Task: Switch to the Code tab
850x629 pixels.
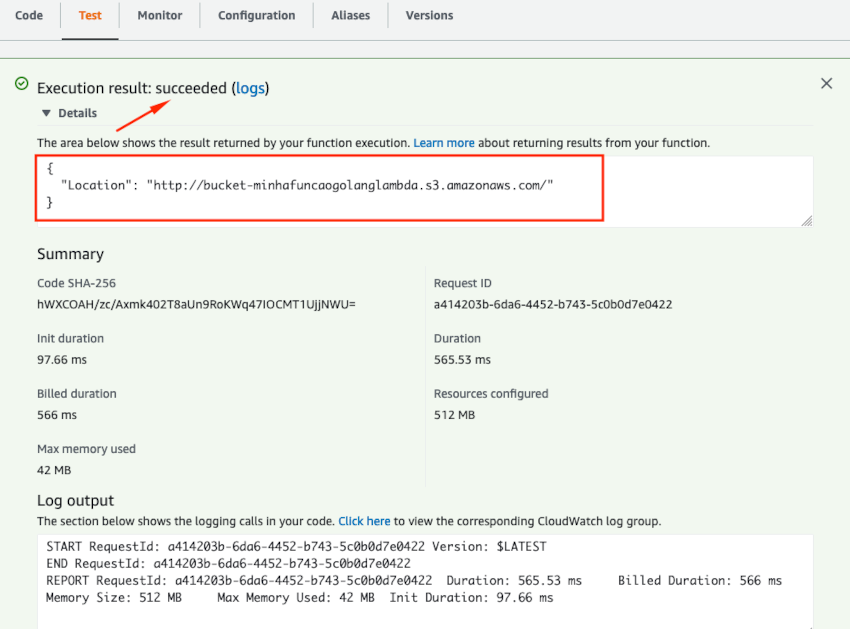Action: tap(28, 15)
